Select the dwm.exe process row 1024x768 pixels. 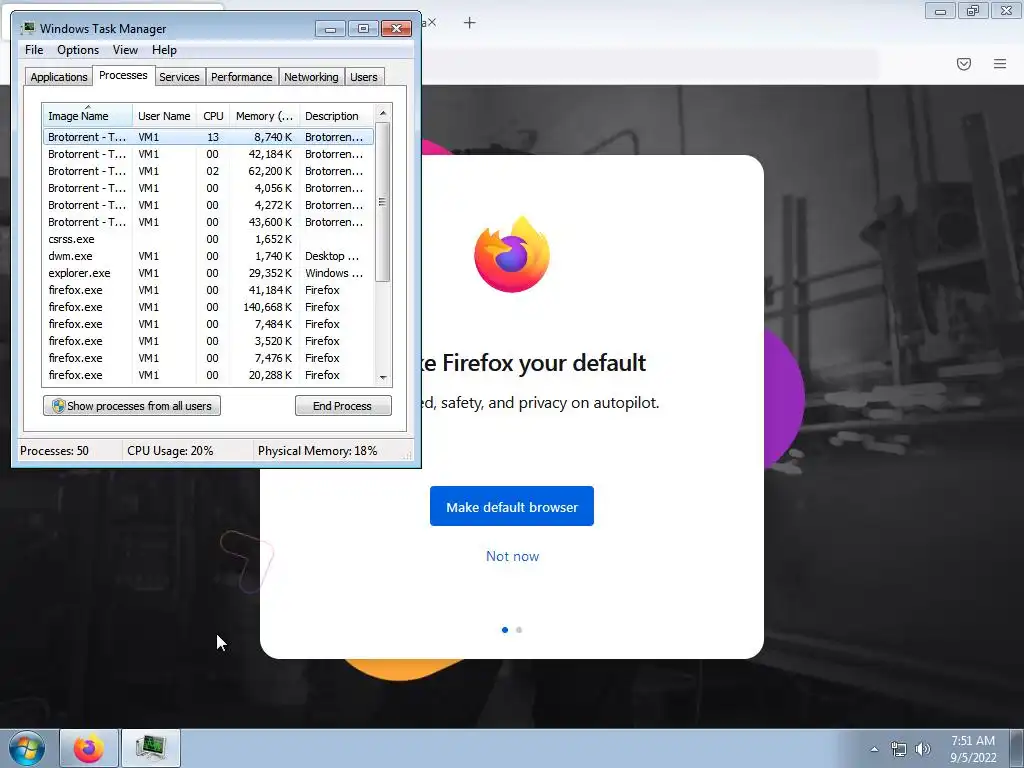coord(208,256)
